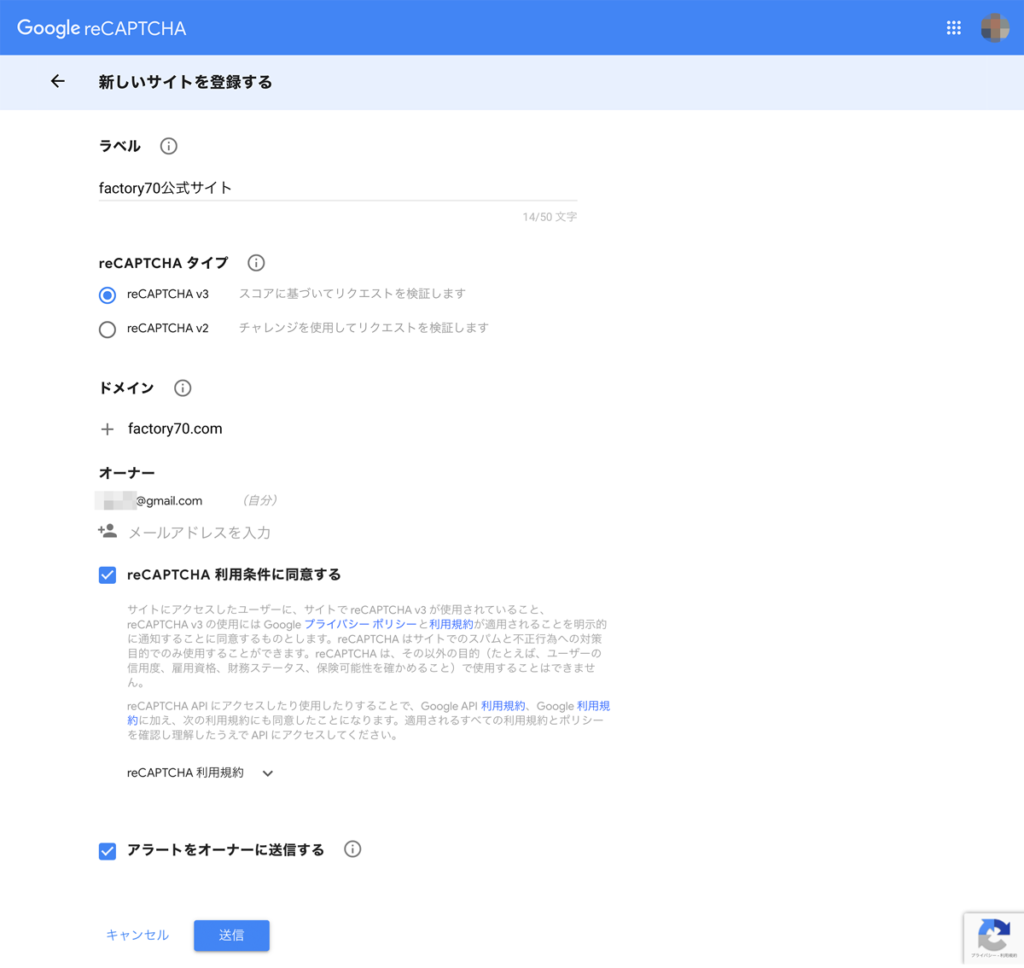Click the スコアに基づいてリクエストを検証します description
Viewport: 1024px width, 968px height.
click(x=352, y=294)
